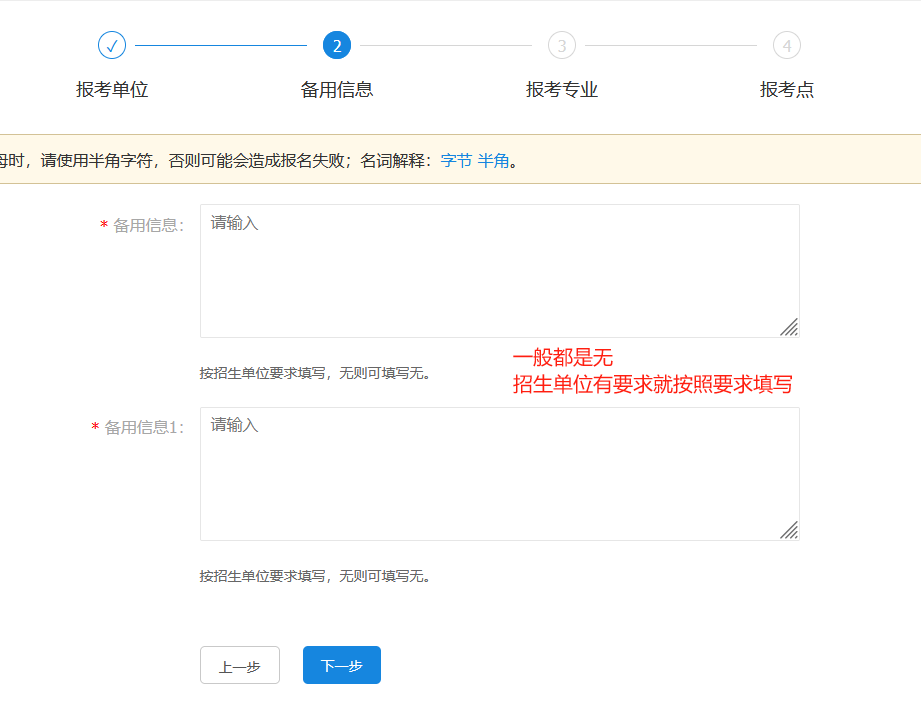Click the hint text below the 备用信息 box
Screen dimensions: 921x716
315,374
